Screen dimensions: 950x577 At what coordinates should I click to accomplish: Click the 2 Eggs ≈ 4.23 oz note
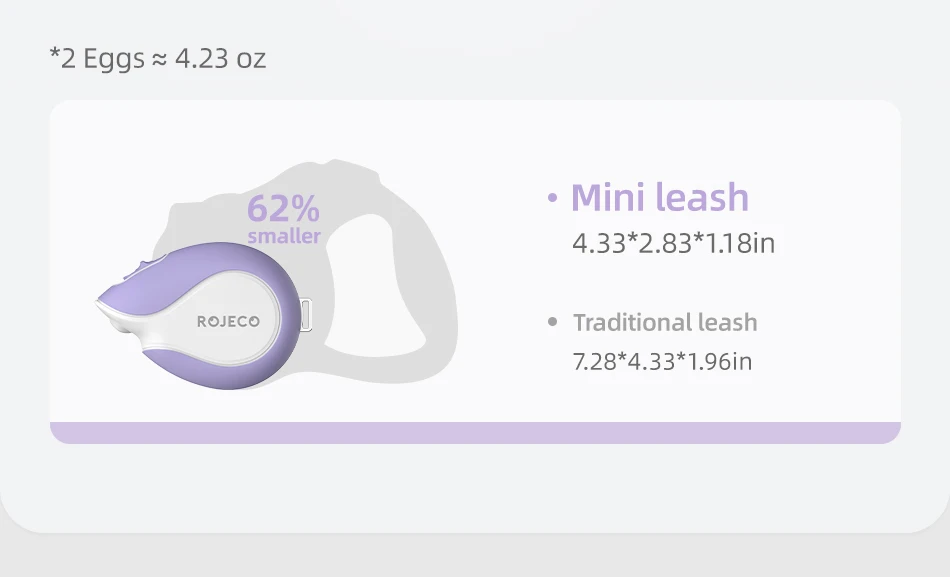pyautogui.click(x=158, y=58)
